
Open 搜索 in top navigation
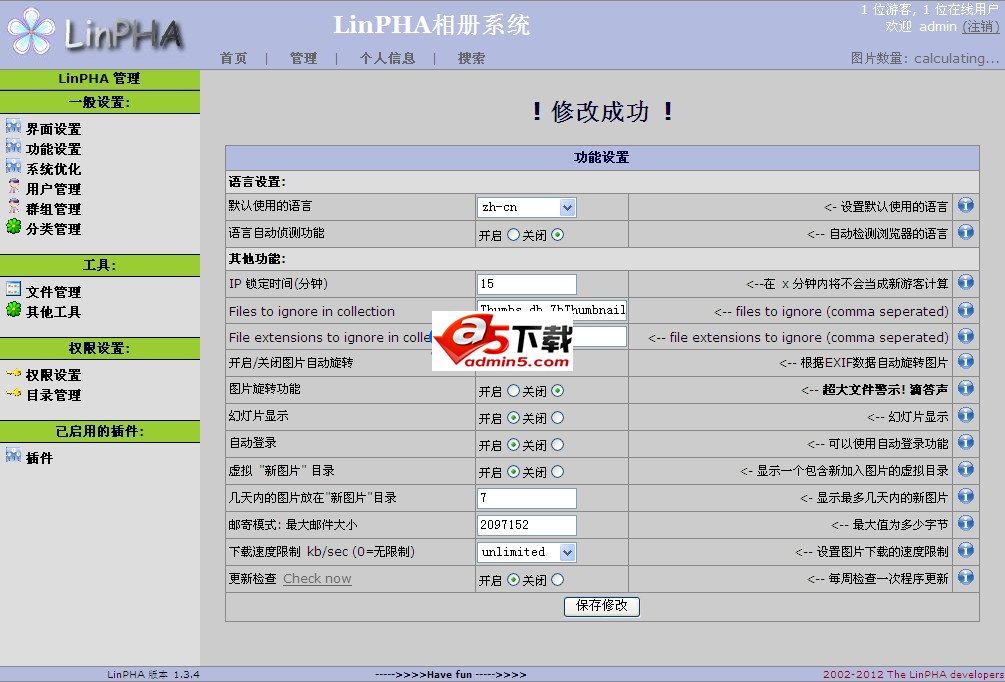coord(471,58)
